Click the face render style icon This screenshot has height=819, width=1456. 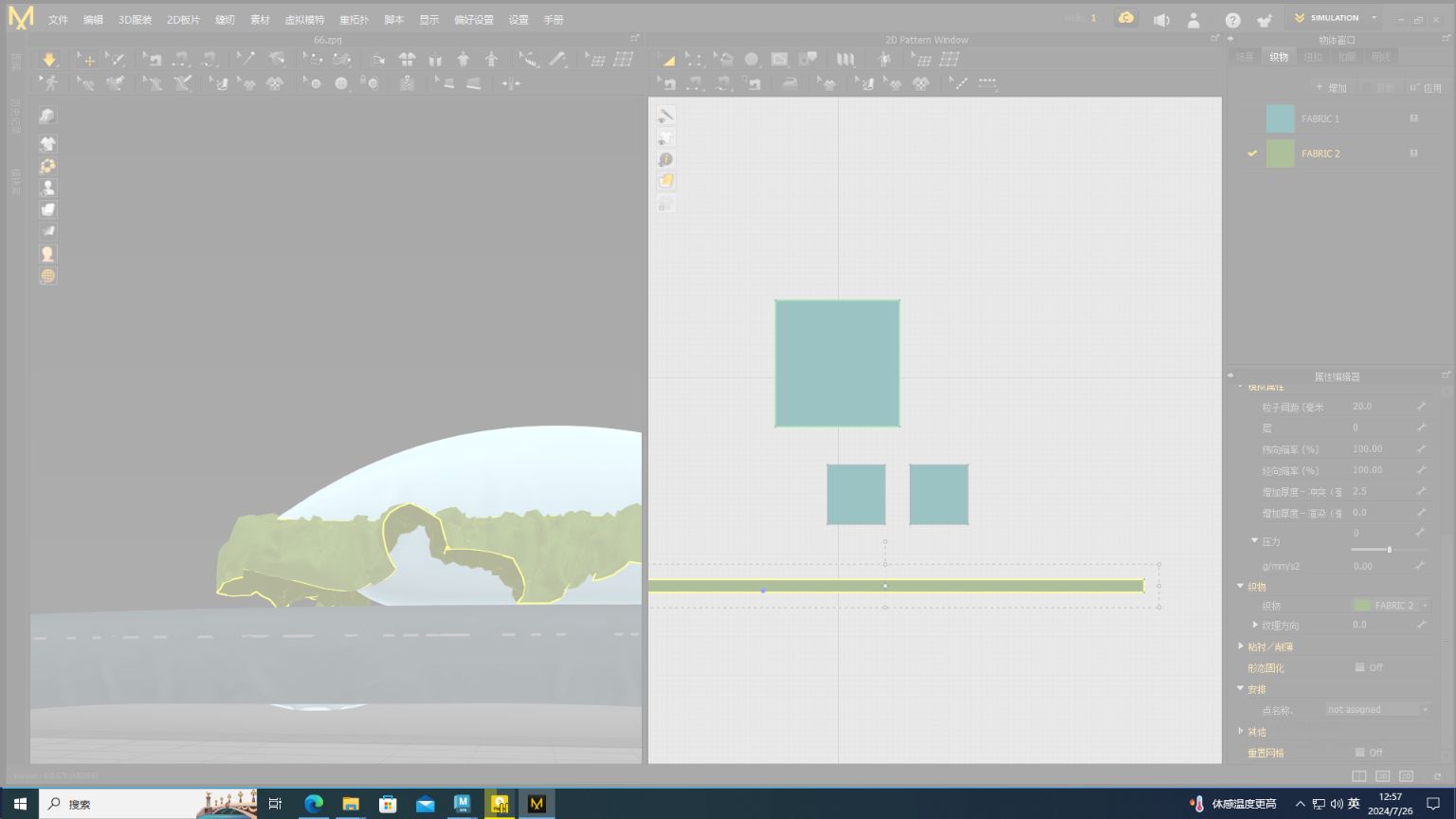click(47, 254)
